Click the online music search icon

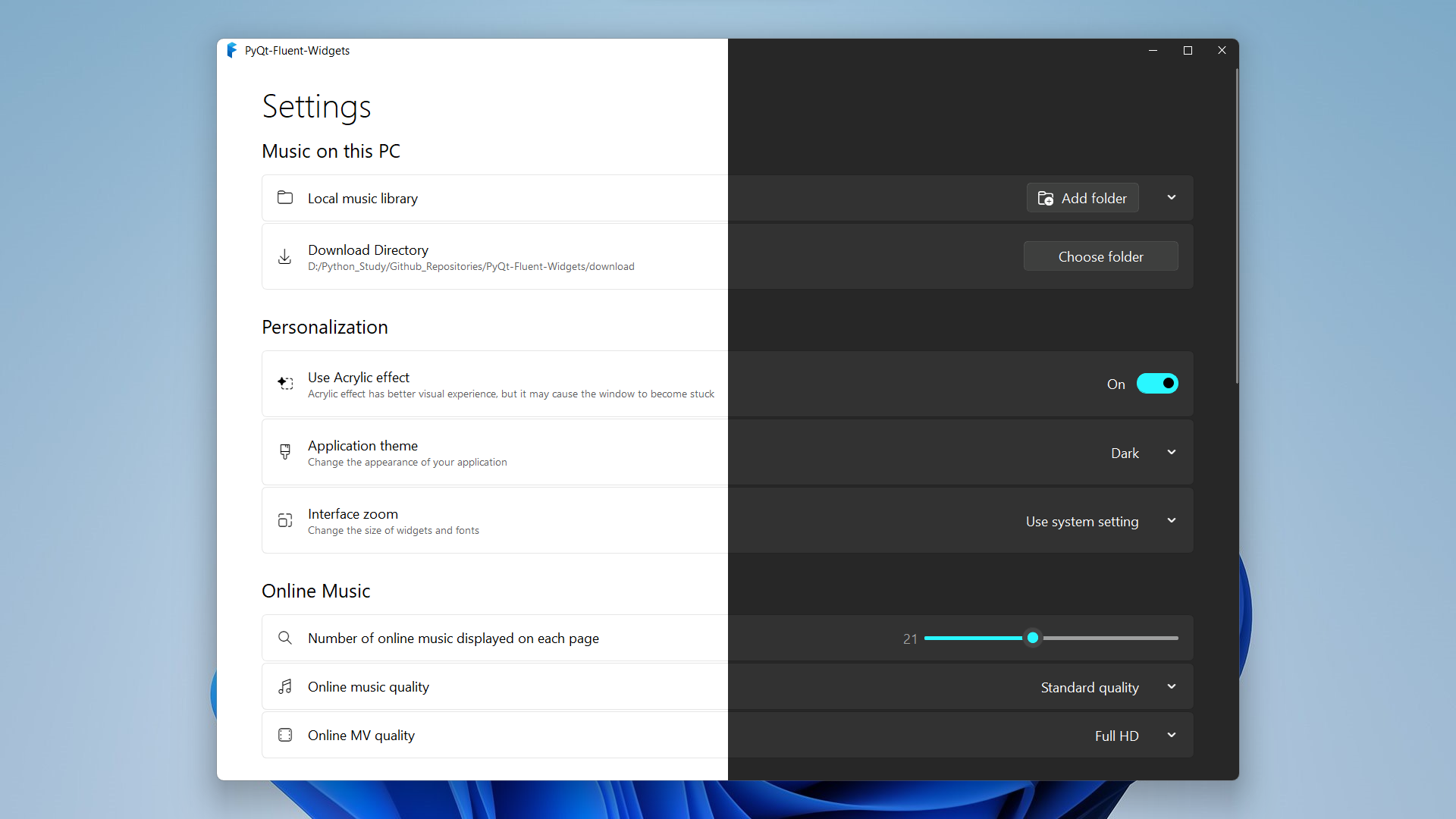pos(285,638)
